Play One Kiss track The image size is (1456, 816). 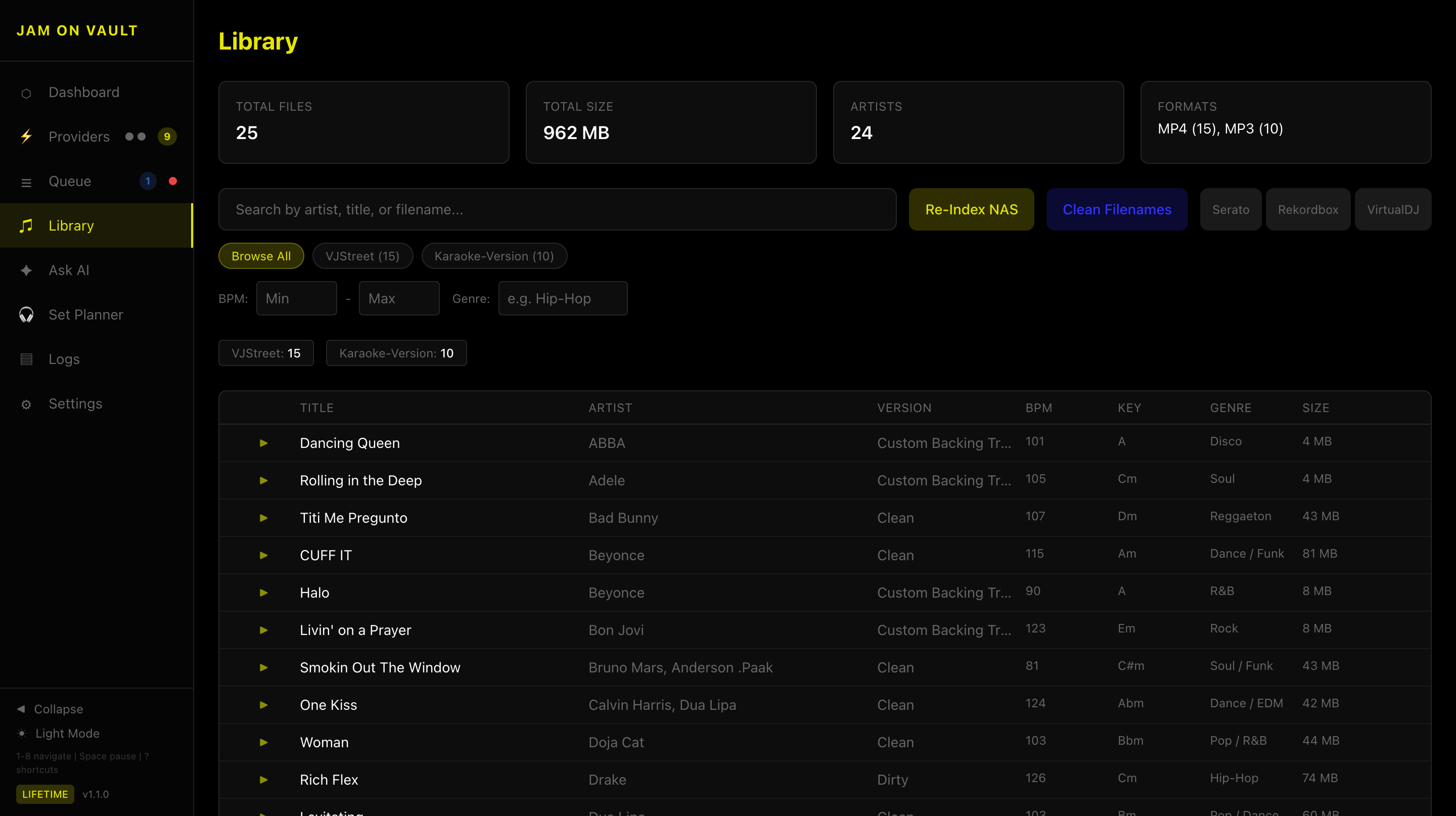coord(263,705)
